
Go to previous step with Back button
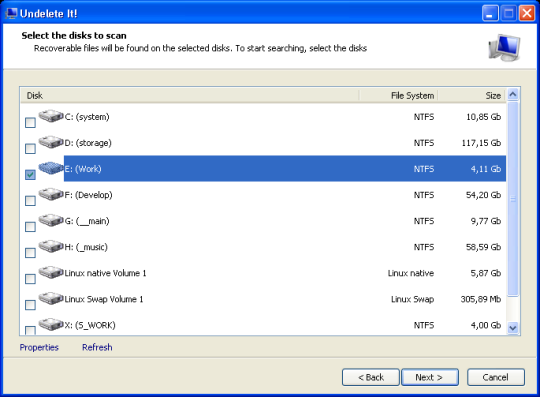click(371, 377)
